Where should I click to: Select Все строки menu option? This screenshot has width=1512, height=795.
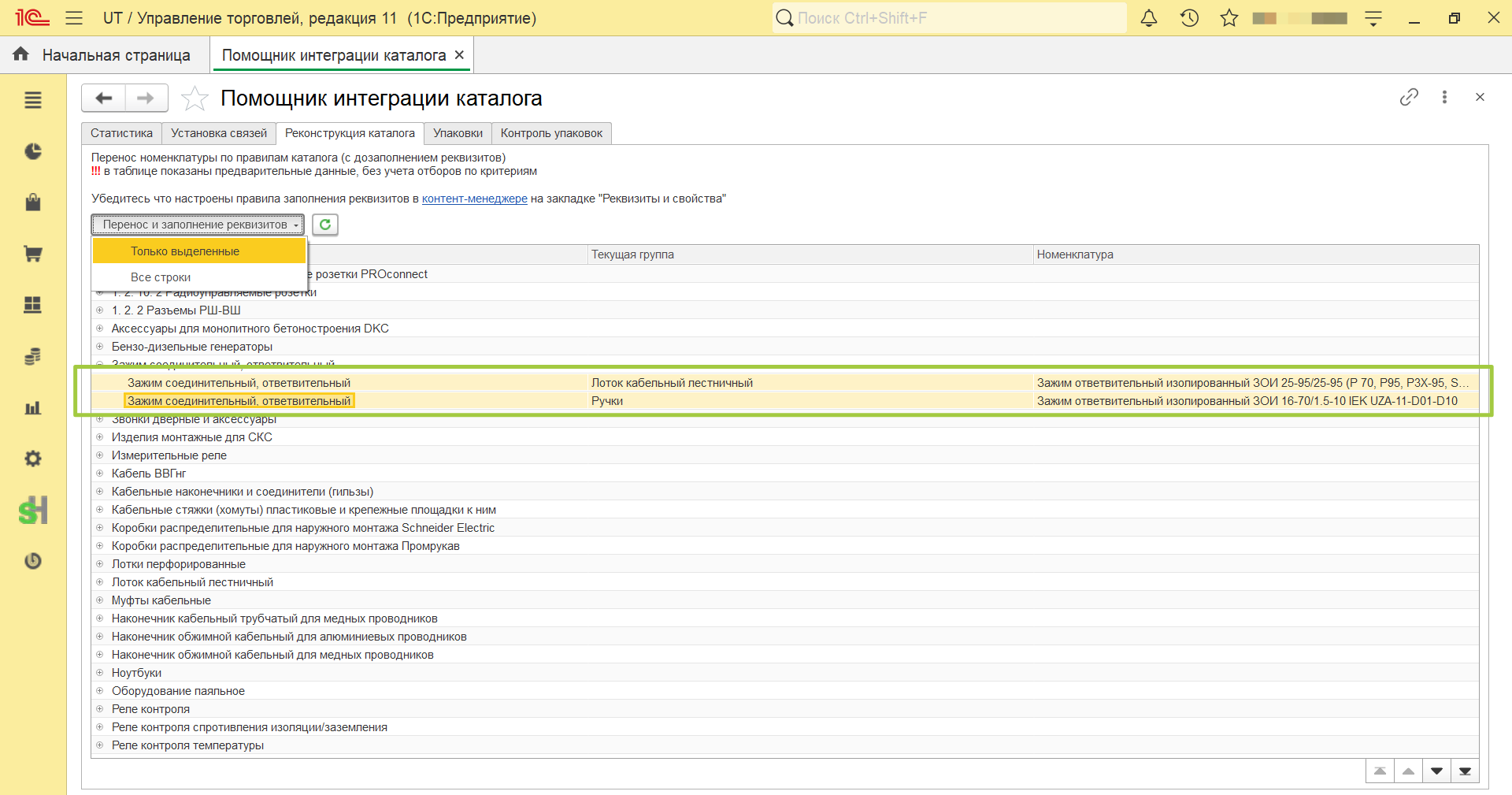click(199, 277)
